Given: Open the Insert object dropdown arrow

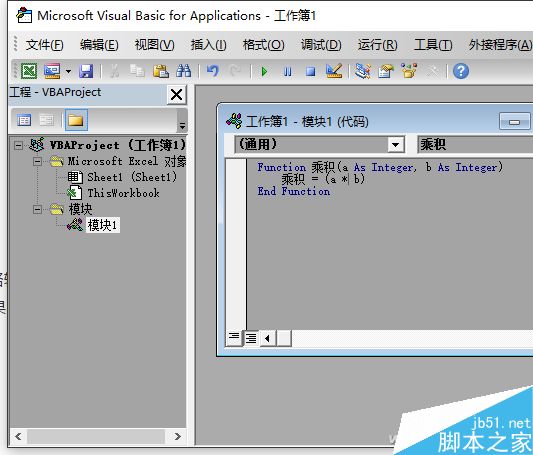Looking at the screenshot, I should 69,71.
